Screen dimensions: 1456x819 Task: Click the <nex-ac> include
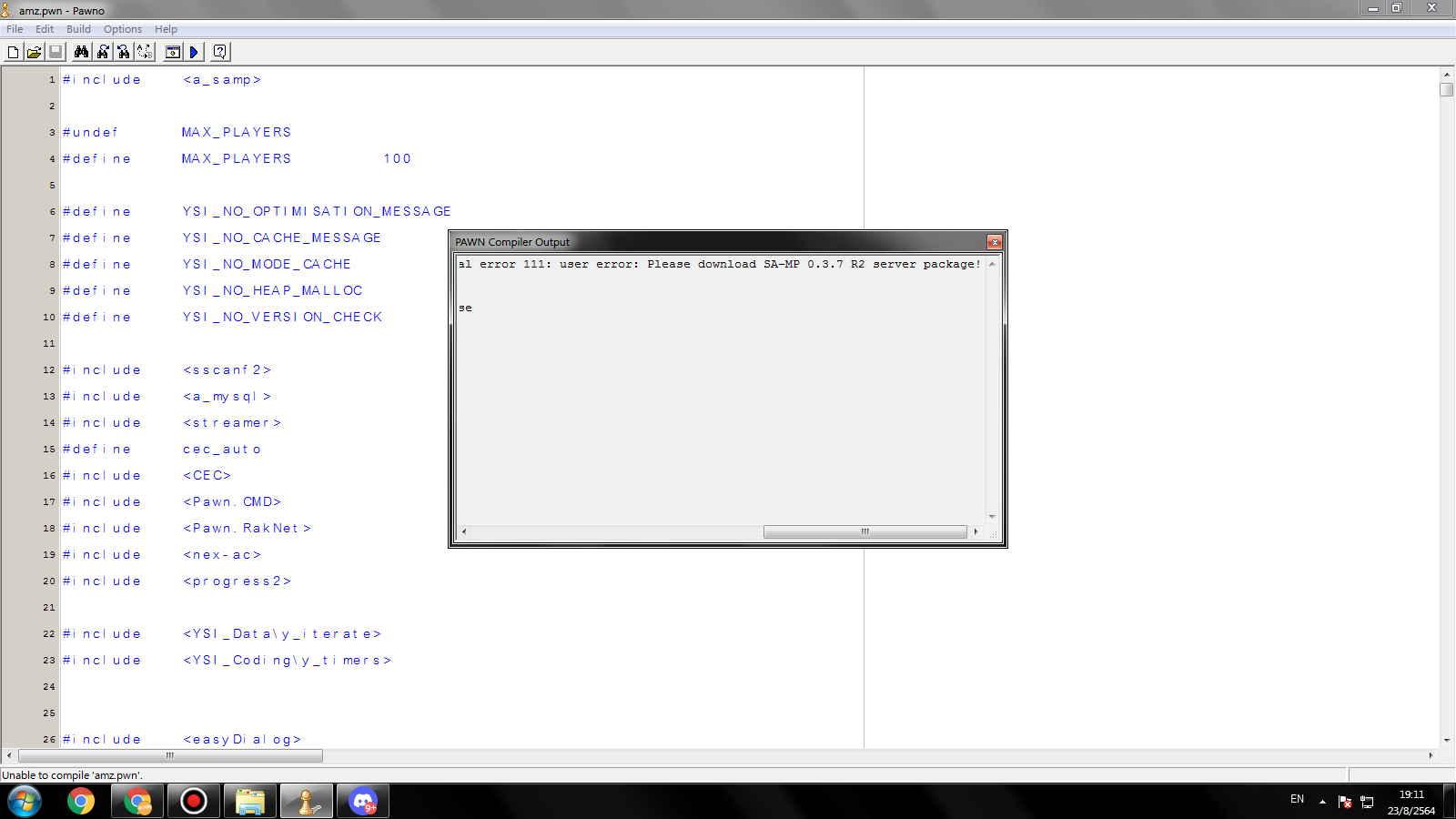coord(222,554)
